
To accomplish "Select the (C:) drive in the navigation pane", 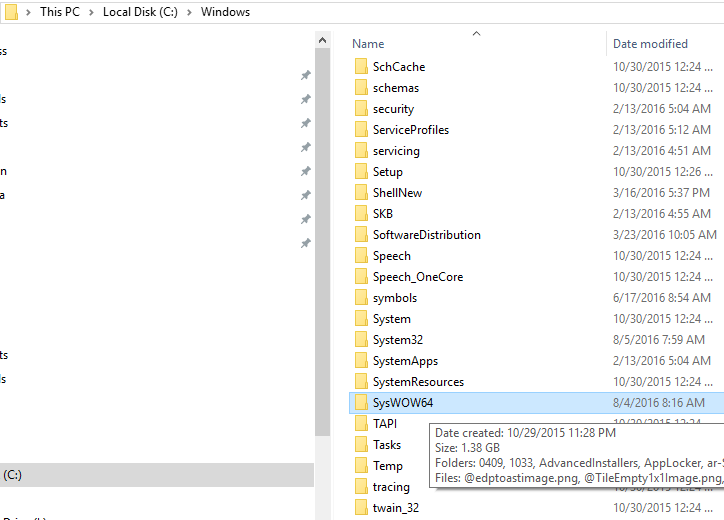I will pos(157,475).
